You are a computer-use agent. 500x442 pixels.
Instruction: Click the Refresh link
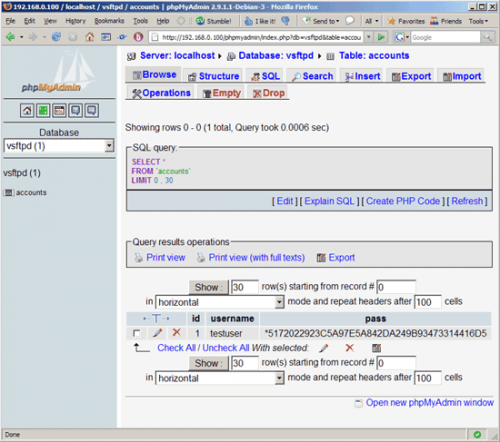point(467,201)
